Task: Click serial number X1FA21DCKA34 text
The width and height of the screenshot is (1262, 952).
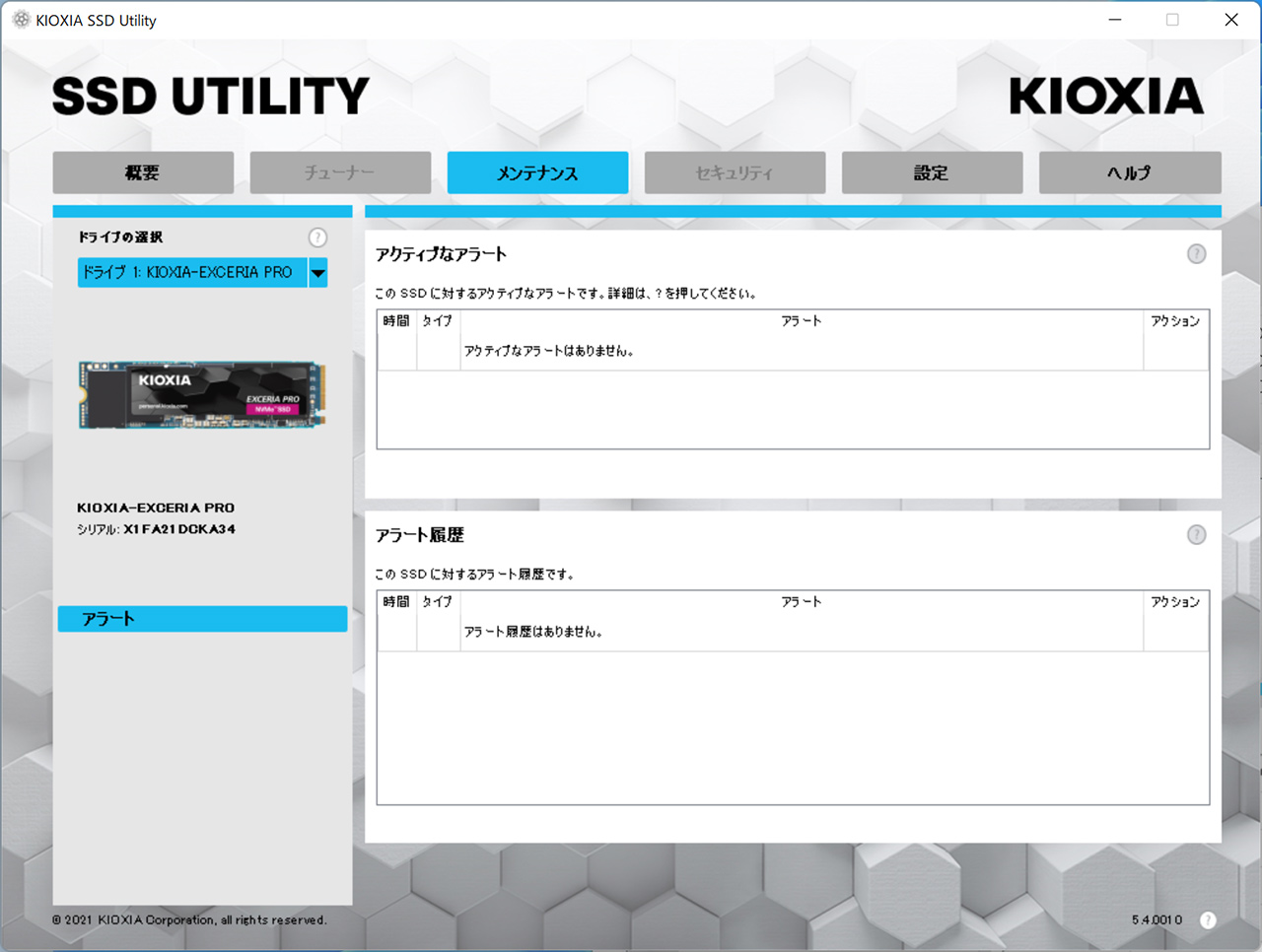Action: coord(179,529)
